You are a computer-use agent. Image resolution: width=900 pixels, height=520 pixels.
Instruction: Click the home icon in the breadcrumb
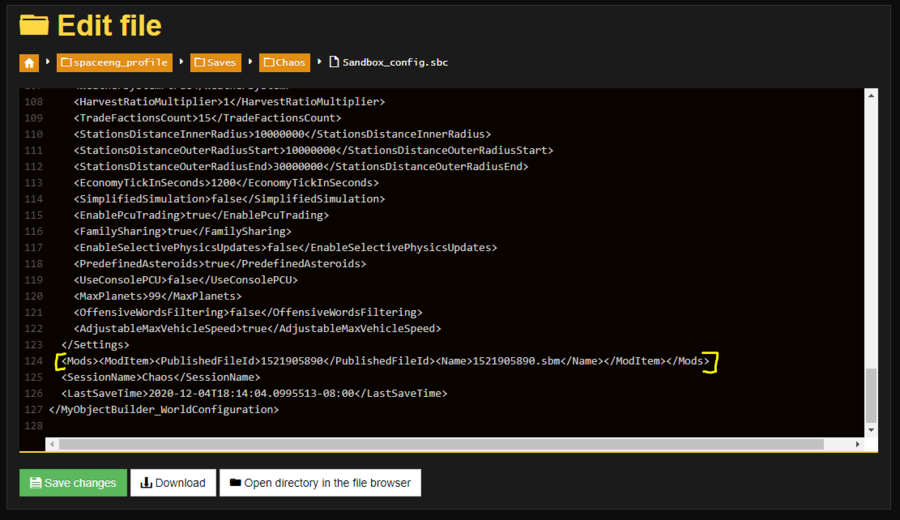pyautogui.click(x=29, y=62)
